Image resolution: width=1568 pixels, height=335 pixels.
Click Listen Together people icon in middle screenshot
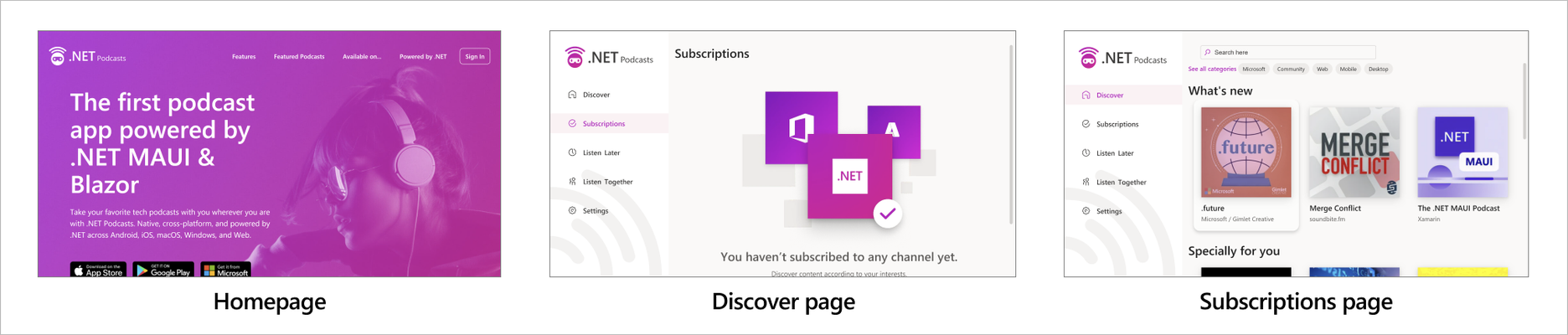(572, 182)
